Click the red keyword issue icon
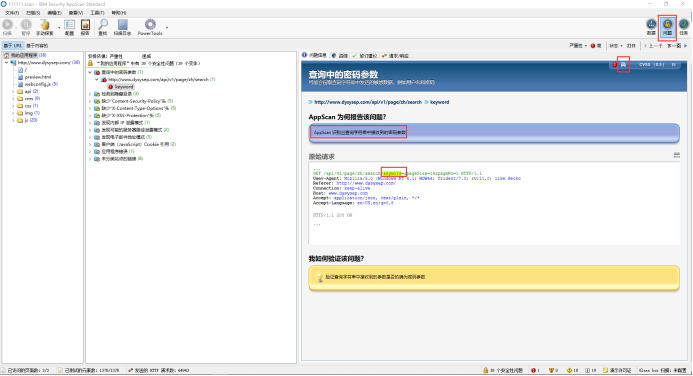This screenshot has width=693, height=376. tap(110, 87)
